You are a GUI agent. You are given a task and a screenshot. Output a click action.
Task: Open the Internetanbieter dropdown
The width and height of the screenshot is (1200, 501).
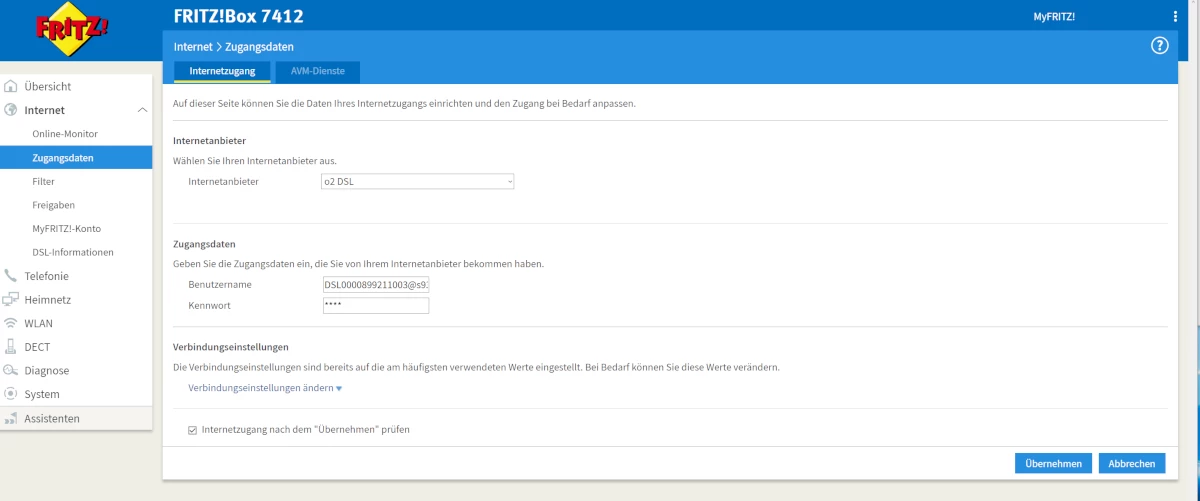[418, 181]
